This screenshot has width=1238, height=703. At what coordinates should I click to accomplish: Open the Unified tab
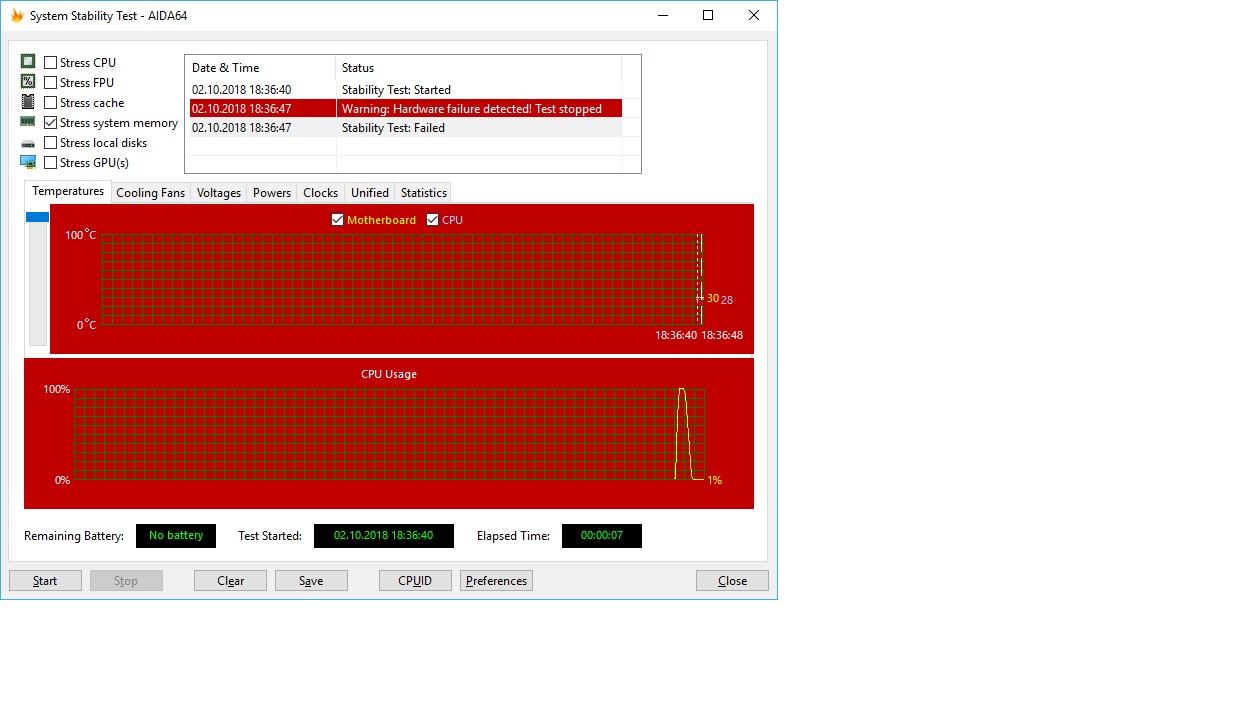[370, 193]
